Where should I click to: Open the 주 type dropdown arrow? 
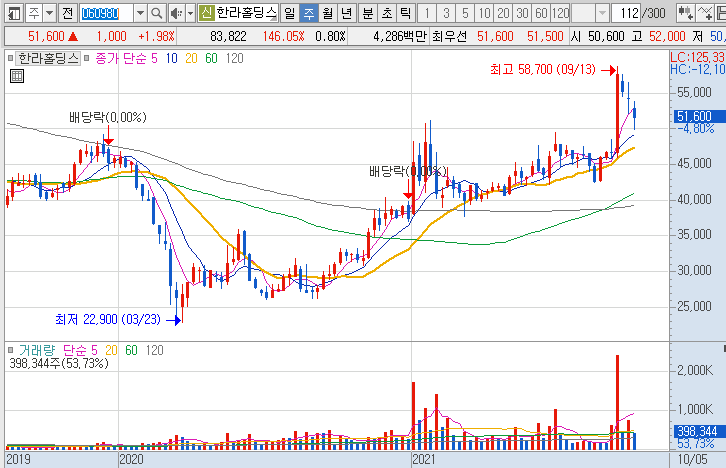tap(50, 13)
